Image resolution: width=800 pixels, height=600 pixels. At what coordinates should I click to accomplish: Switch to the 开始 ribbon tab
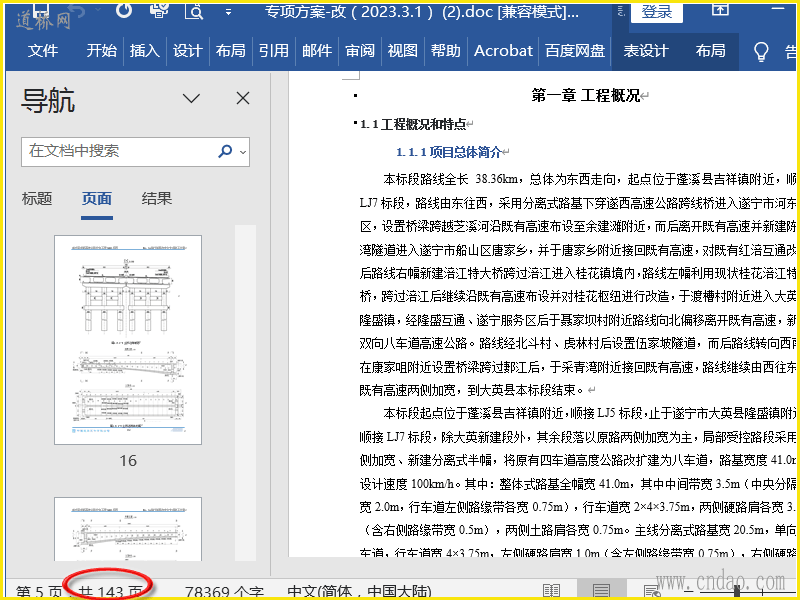tap(102, 51)
